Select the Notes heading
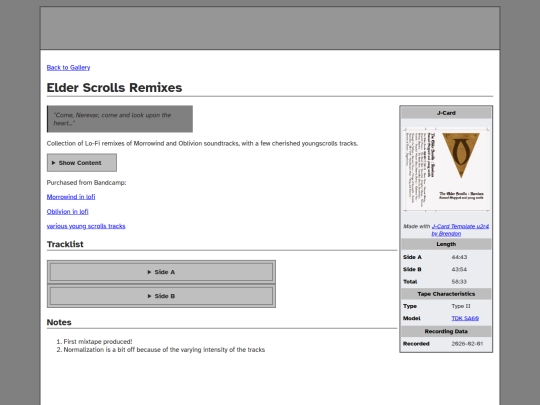 tap(59, 322)
